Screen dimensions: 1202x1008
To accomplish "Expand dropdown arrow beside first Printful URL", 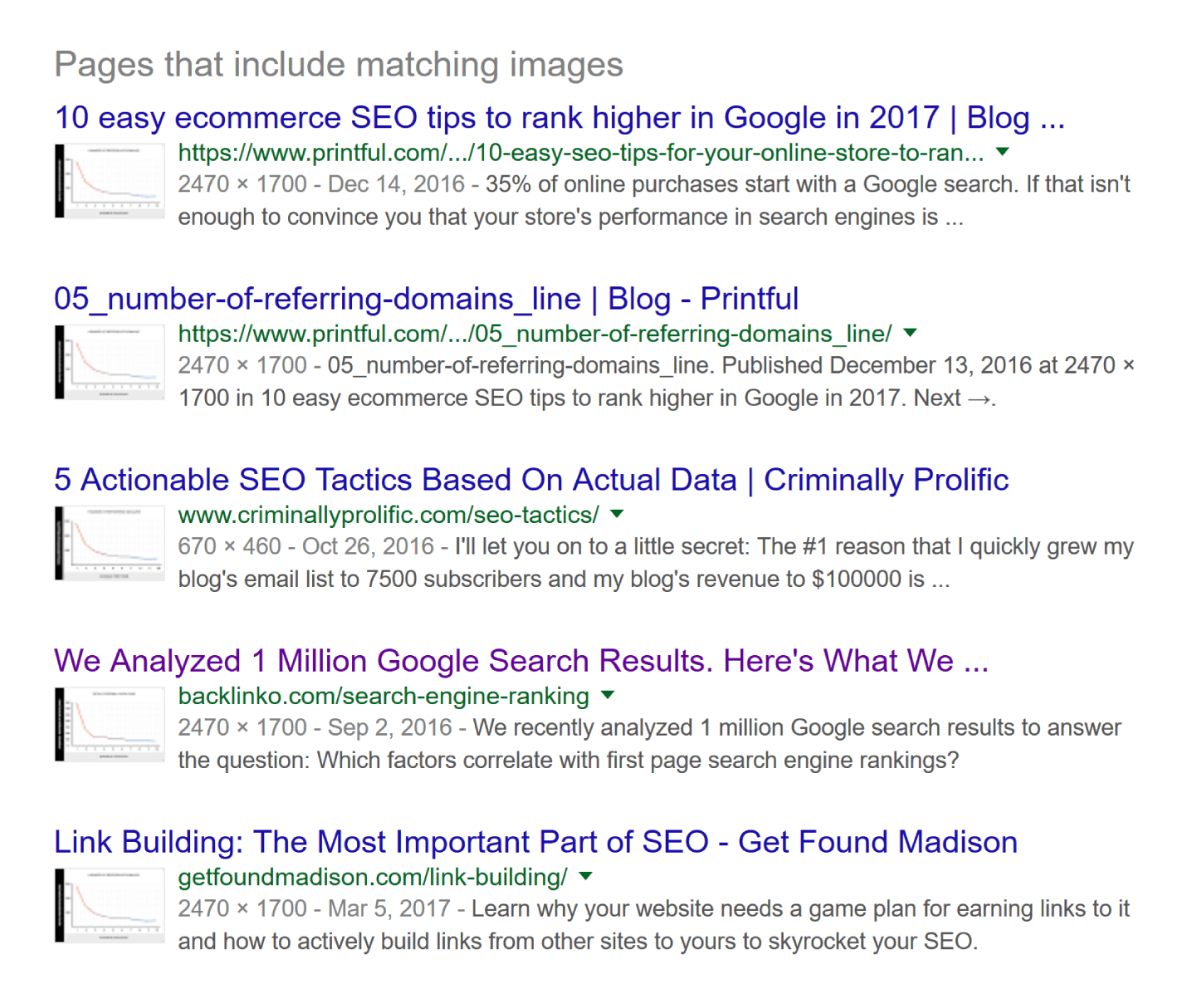I will point(1003,152).
